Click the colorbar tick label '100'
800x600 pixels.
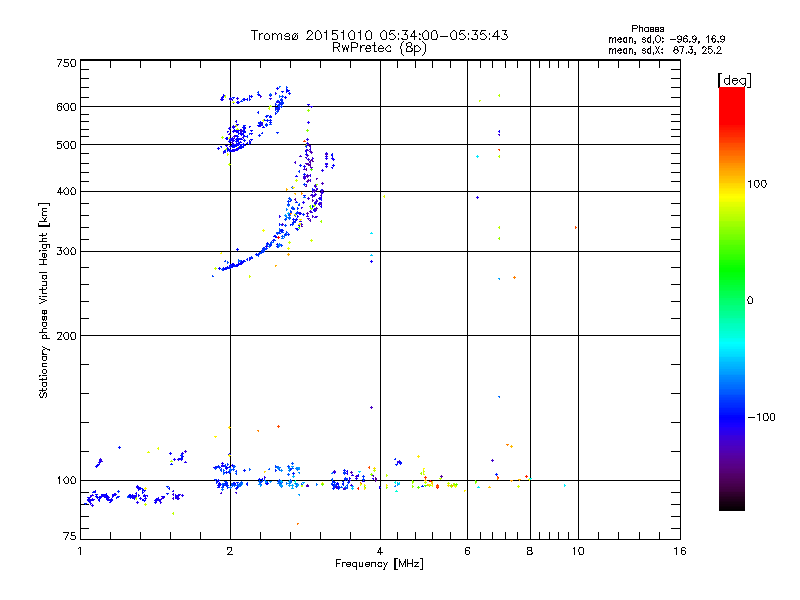(757, 184)
